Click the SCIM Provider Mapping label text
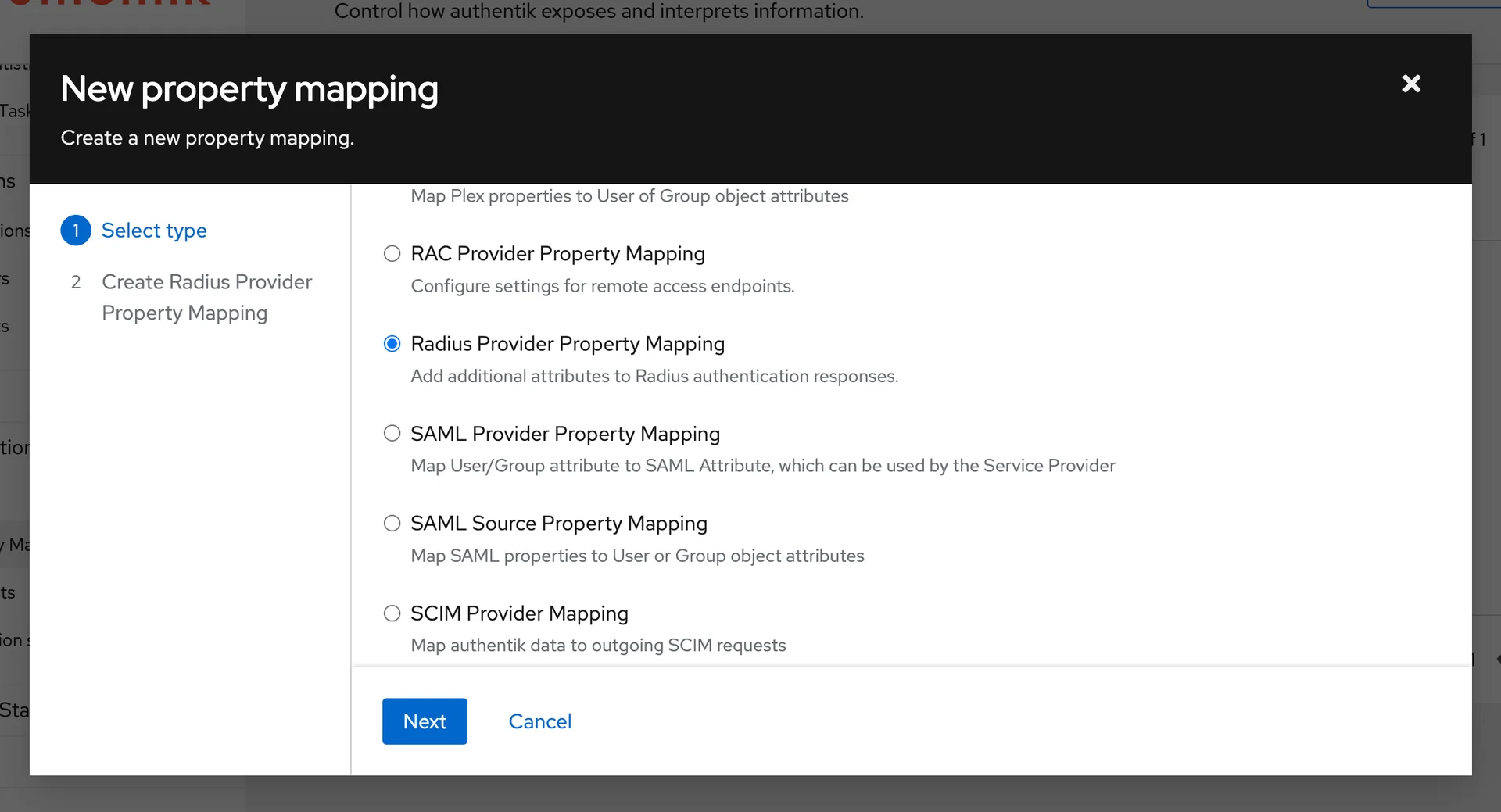1501x812 pixels. click(x=519, y=613)
